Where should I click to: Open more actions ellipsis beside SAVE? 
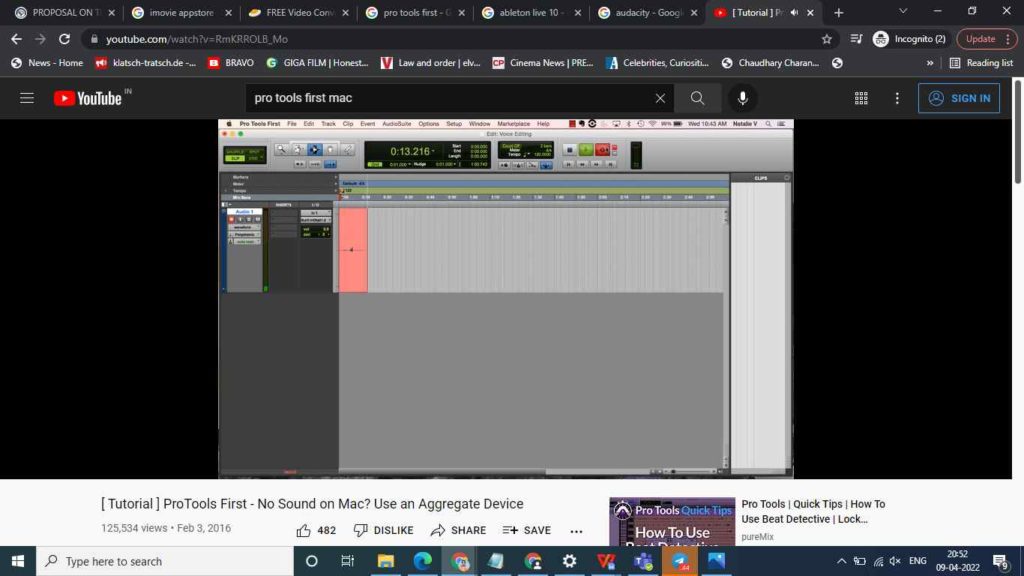(576, 531)
